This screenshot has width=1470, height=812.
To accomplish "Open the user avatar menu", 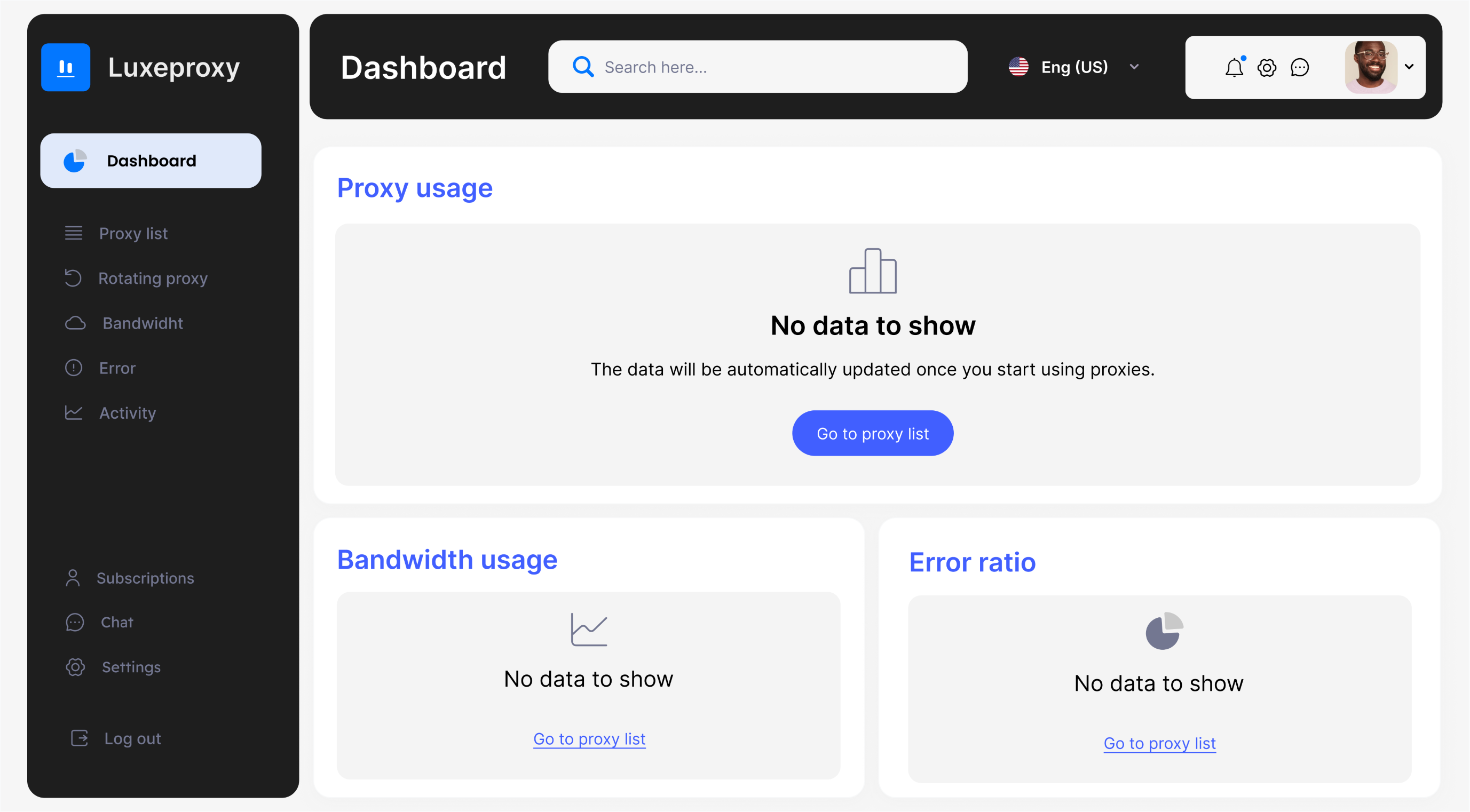I will 1371,67.
